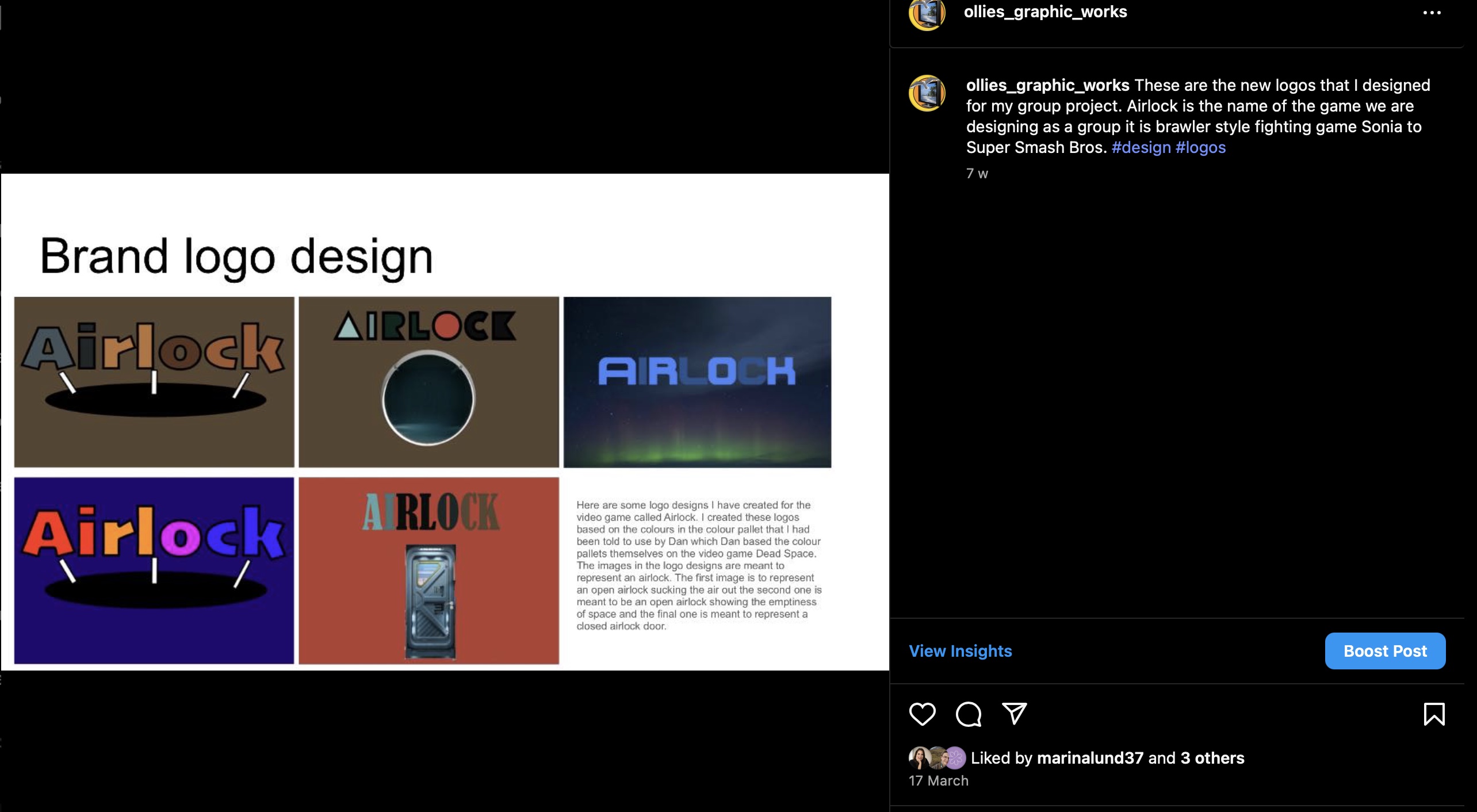Click the blue aurora AIRLOCK logo
This screenshot has width=1477, height=812.
(x=697, y=382)
